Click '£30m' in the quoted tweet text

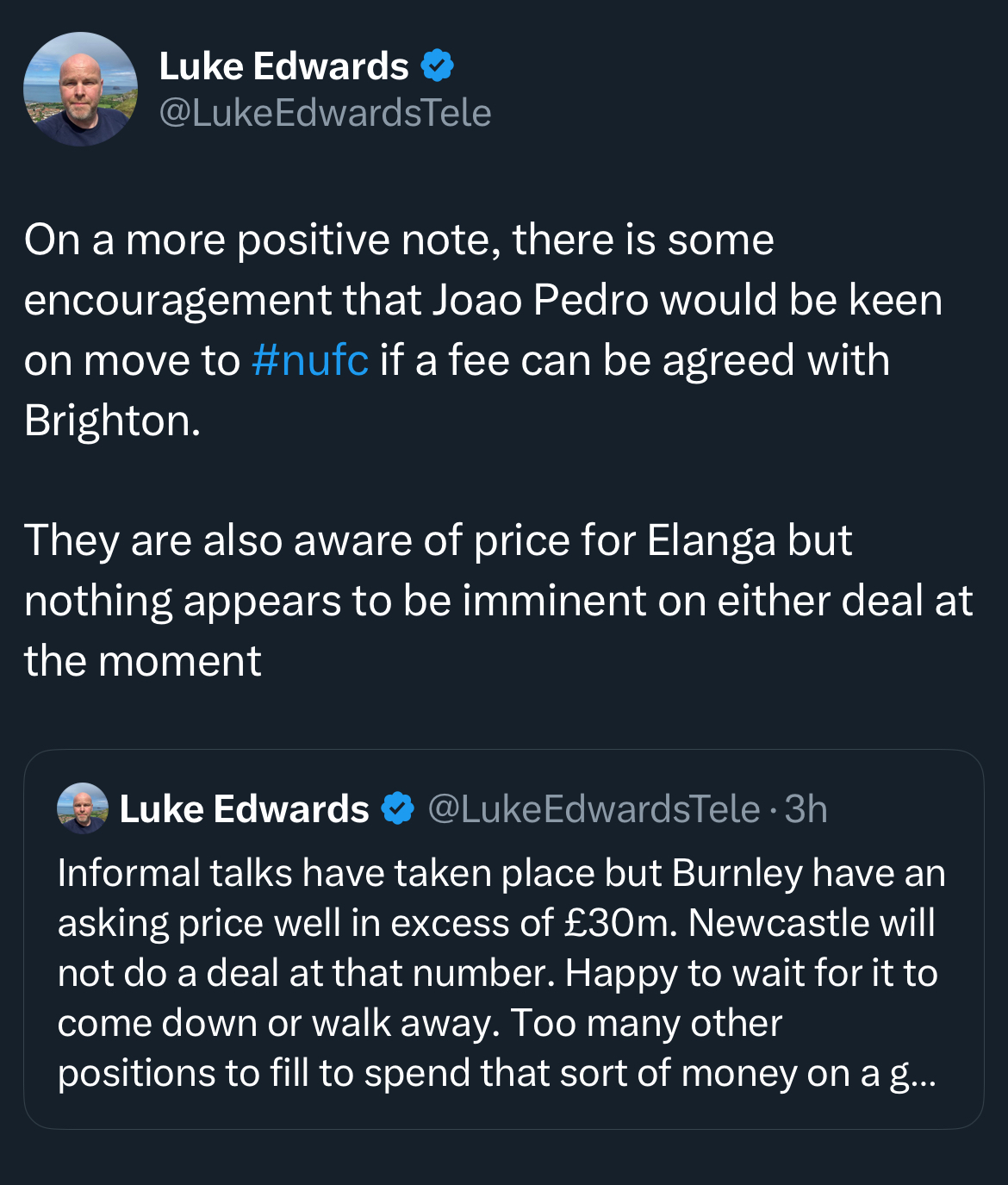pos(614,923)
